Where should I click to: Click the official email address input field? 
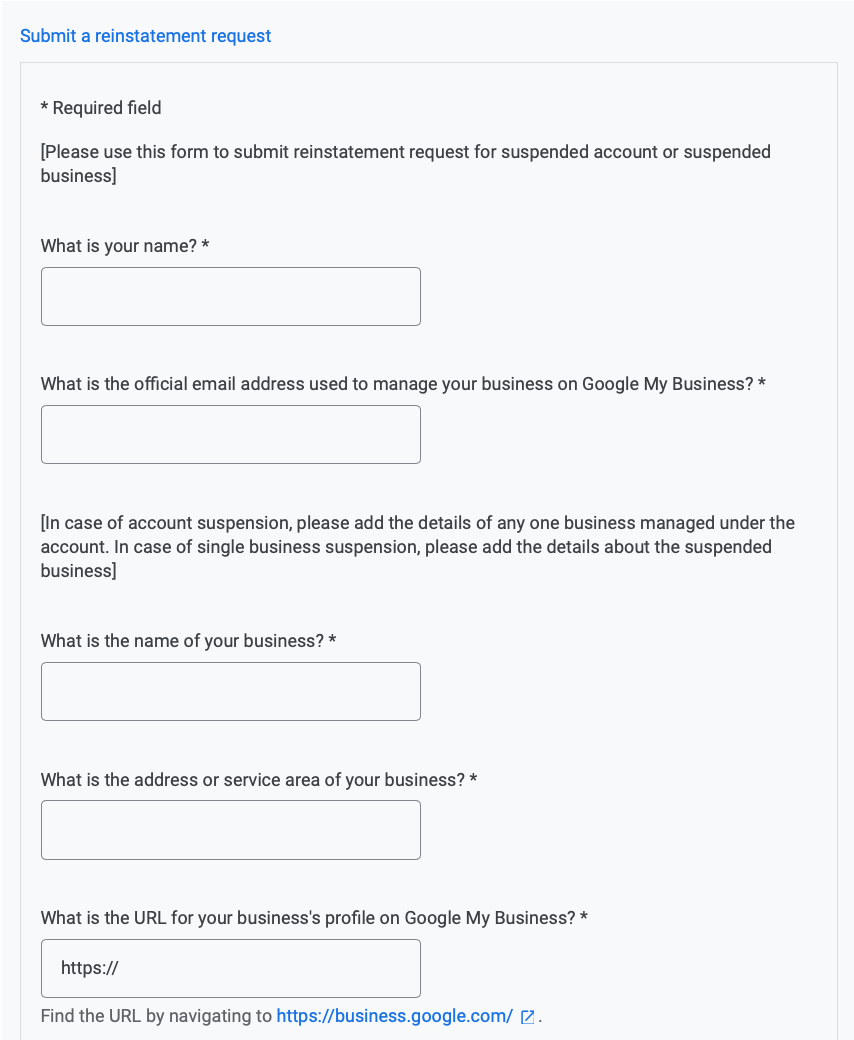pyautogui.click(x=230, y=434)
